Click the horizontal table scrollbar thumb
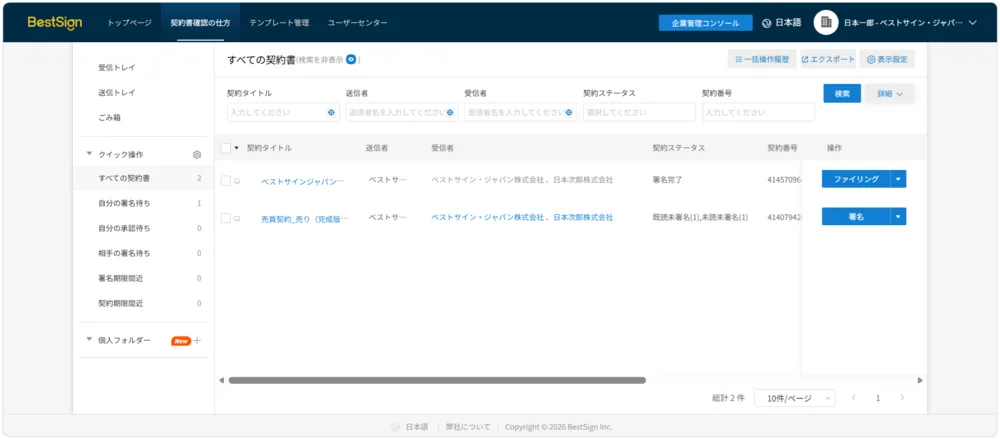 [437, 380]
